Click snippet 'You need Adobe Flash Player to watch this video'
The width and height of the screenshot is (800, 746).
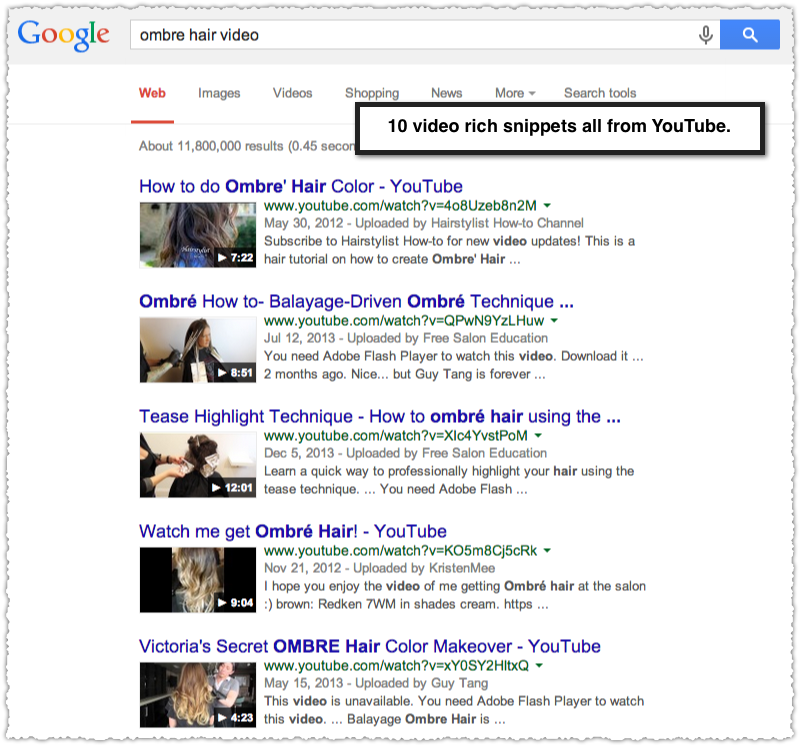tap(409, 356)
